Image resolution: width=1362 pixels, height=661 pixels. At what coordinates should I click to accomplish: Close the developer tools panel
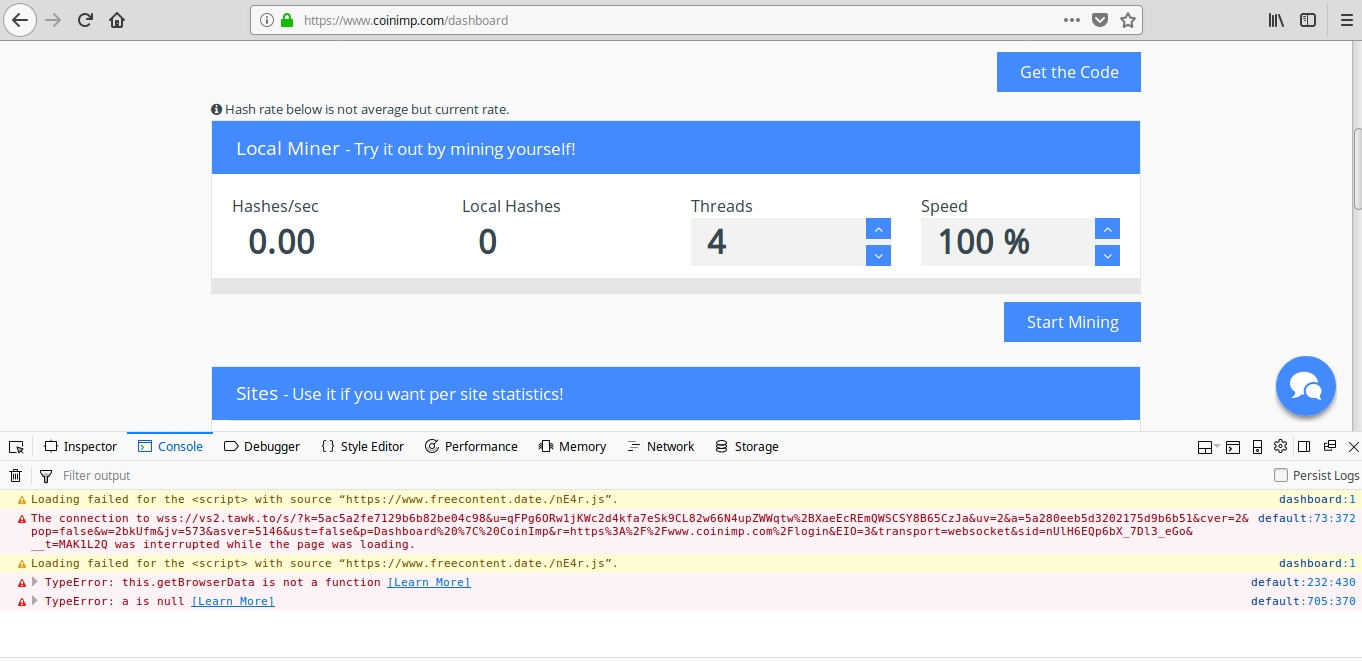point(1354,447)
